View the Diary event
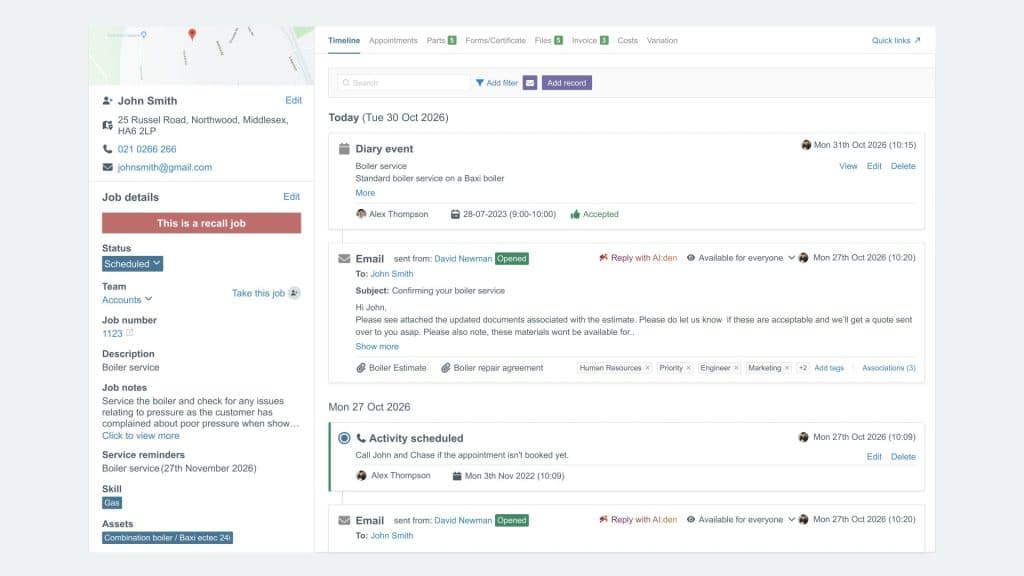The image size is (1024, 576). [848, 166]
